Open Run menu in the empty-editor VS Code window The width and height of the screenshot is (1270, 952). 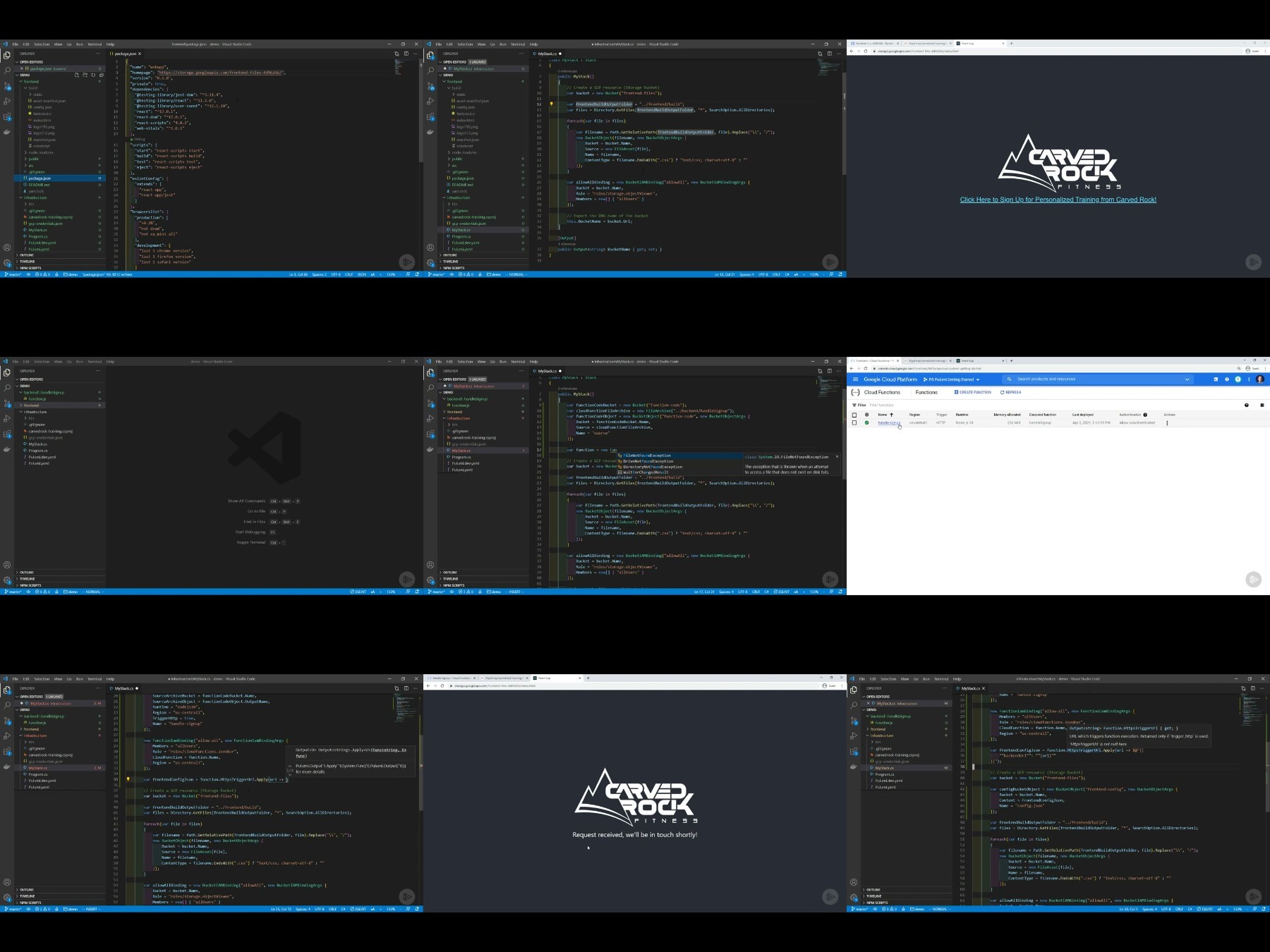[79, 362]
